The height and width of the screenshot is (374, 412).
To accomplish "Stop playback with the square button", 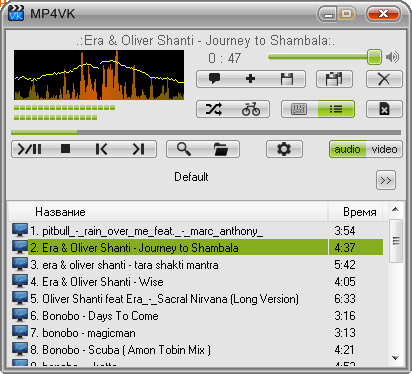I will click(66, 149).
